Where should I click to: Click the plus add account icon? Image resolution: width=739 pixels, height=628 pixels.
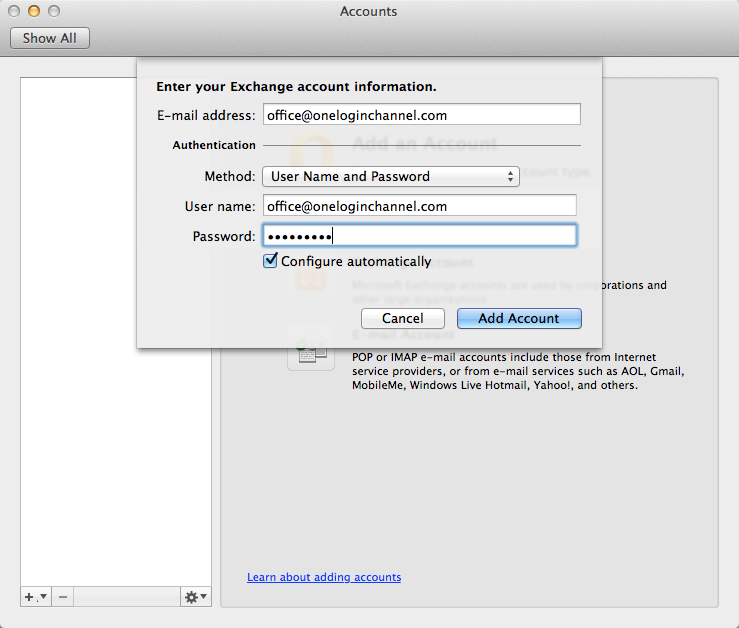[x=35, y=597]
